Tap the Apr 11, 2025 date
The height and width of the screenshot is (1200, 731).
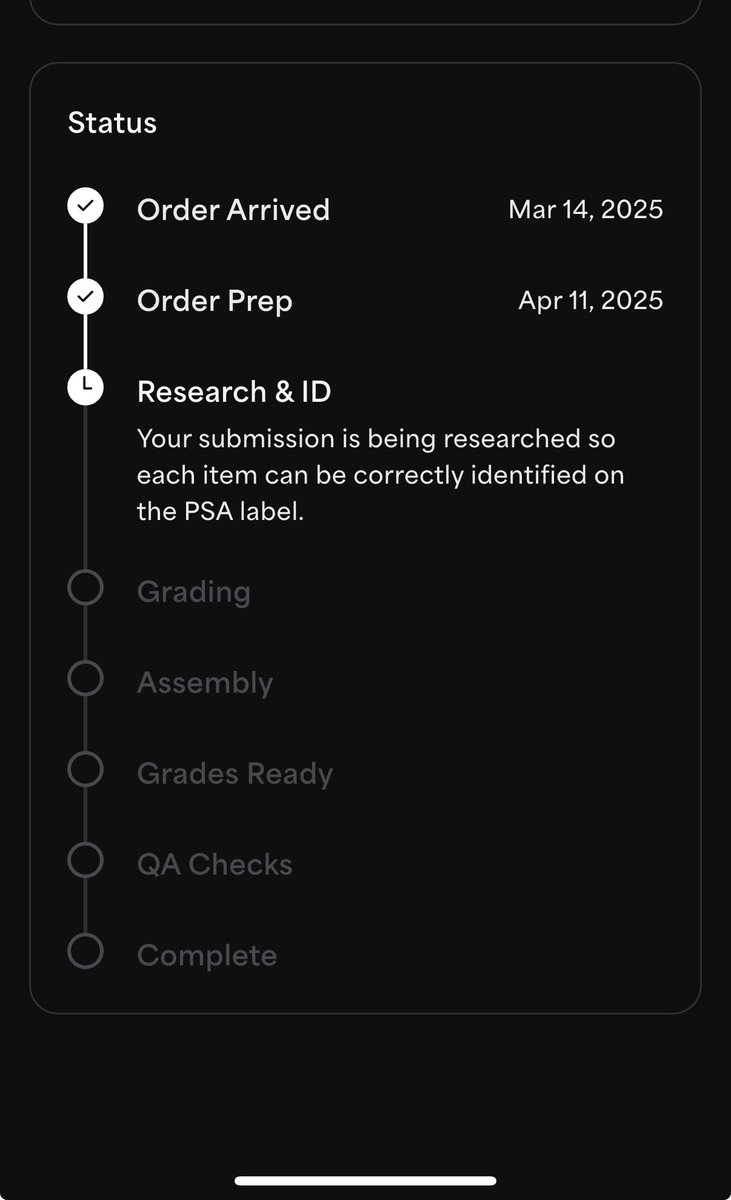(x=591, y=301)
